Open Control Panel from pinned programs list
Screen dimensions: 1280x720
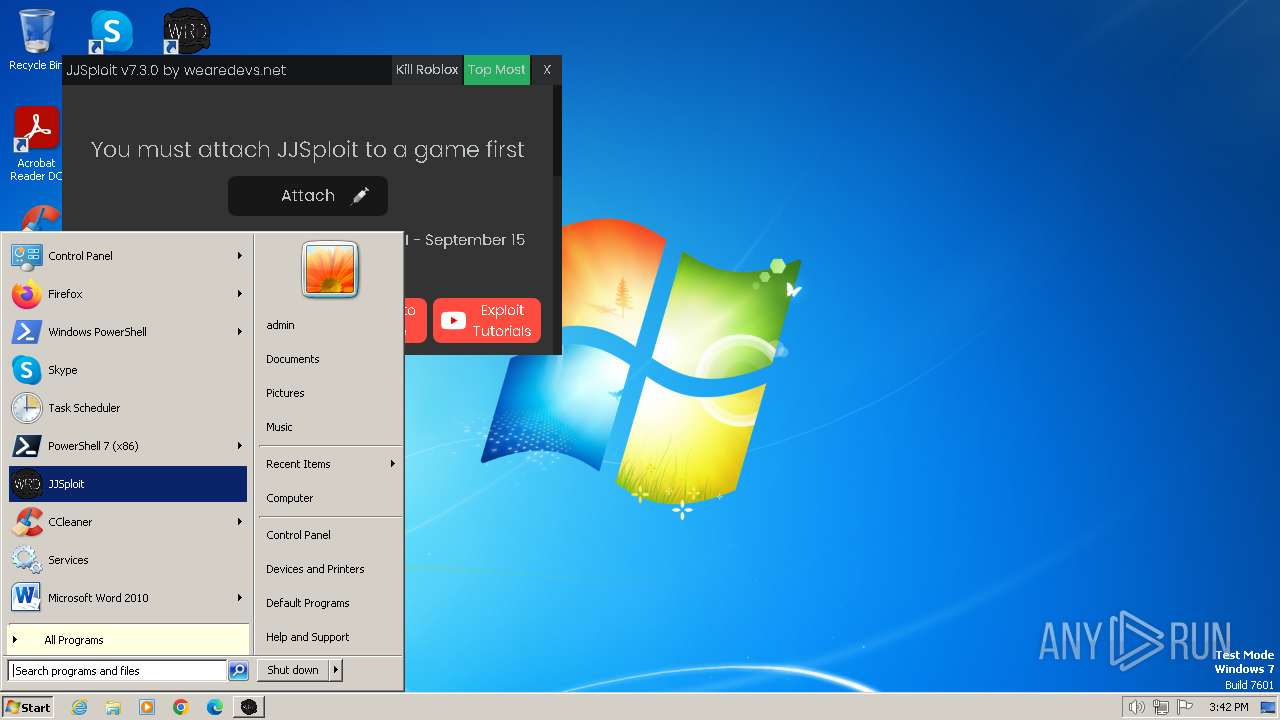pos(128,256)
